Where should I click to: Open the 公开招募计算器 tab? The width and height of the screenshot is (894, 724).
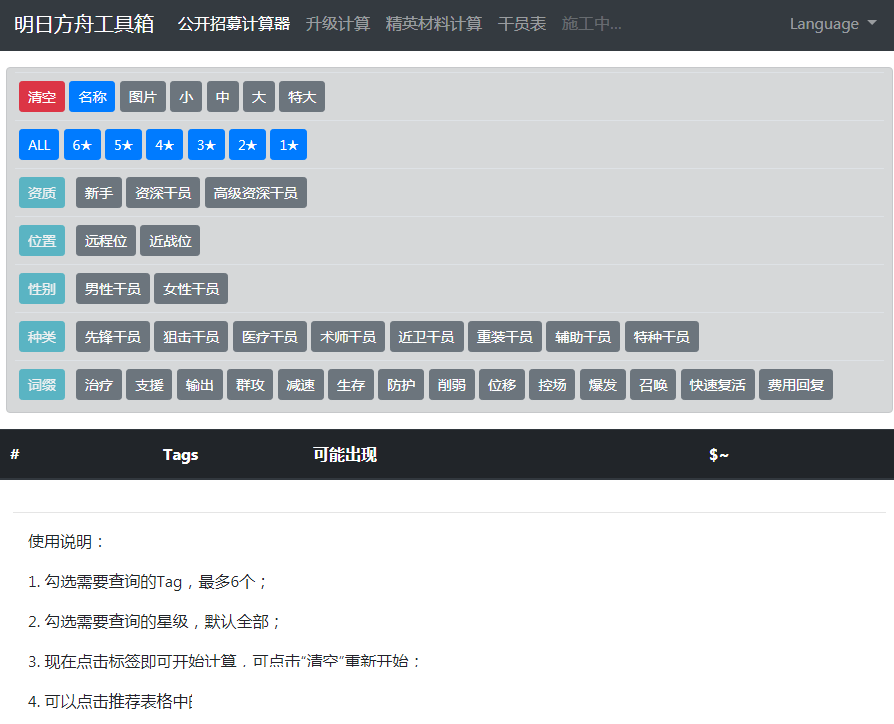(234, 24)
